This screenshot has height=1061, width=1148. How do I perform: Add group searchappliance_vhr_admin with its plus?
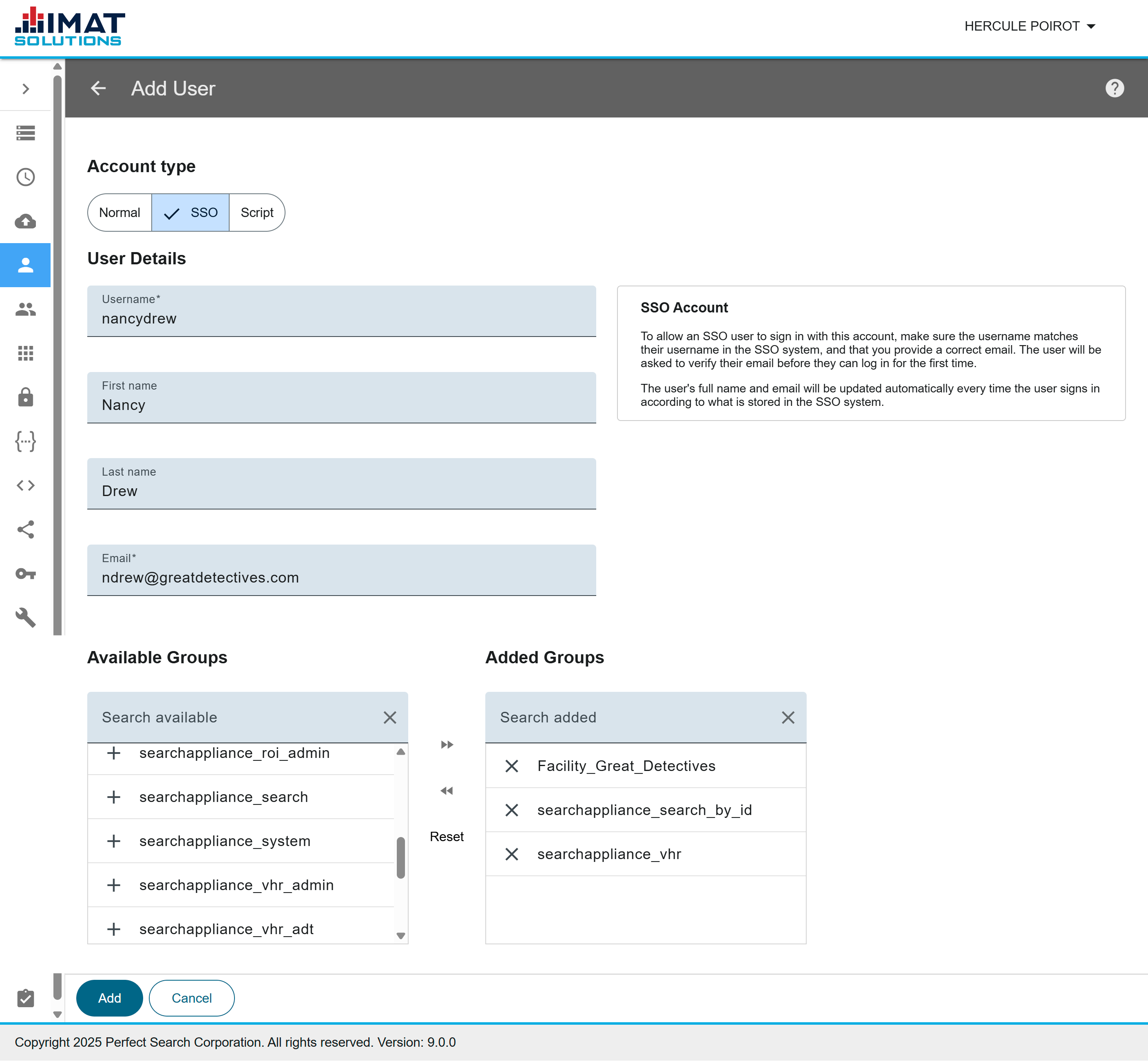[x=114, y=885]
